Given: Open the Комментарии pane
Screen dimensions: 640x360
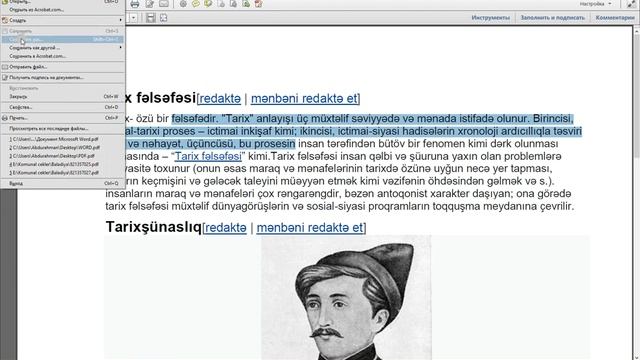Looking at the screenshot, I should coord(616,18).
